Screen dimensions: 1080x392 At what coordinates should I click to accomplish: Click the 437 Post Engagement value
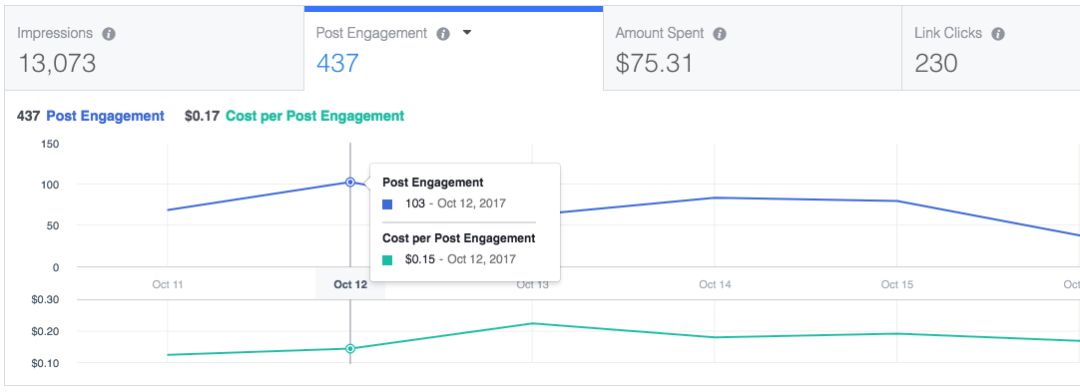338,63
